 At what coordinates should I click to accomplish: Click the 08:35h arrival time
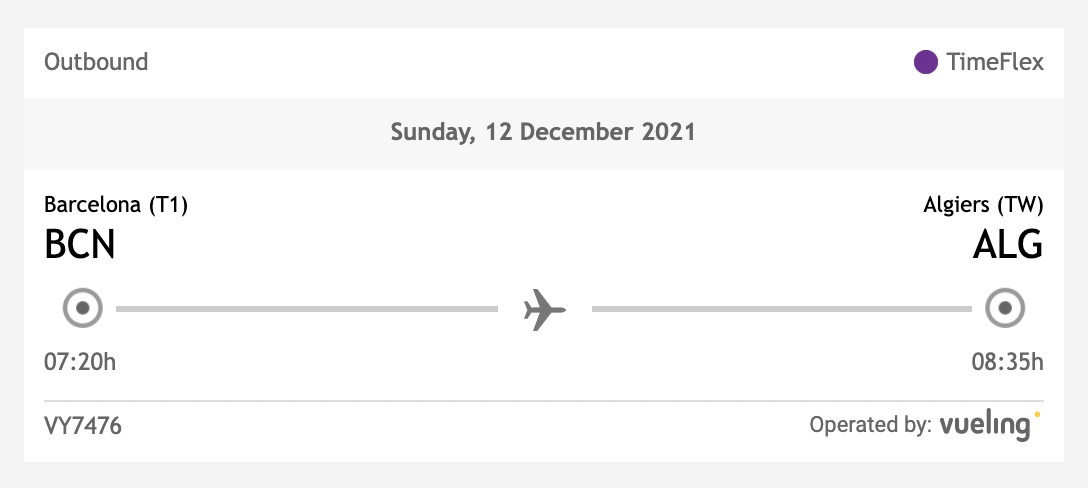tap(1007, 361)
